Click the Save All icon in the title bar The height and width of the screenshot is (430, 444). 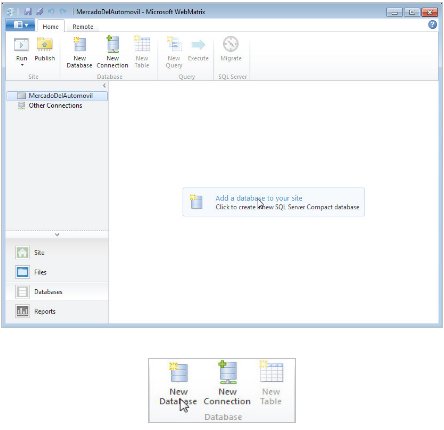(x=40, y=12)
